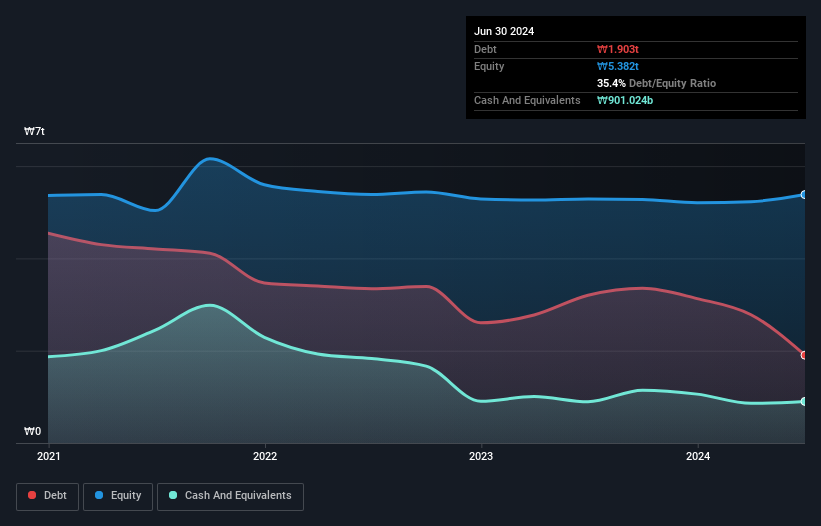Image resolution: width=821 pixels, height=526 pixels.
Task: Select the Cash endpoint marker on chart
Action: point(804,401)
